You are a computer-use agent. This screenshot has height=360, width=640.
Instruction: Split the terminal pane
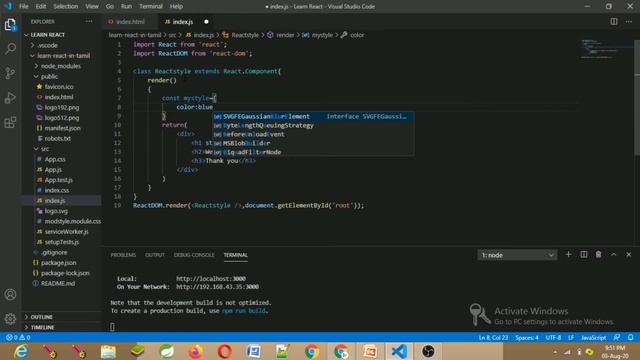(x=584, y=254)
